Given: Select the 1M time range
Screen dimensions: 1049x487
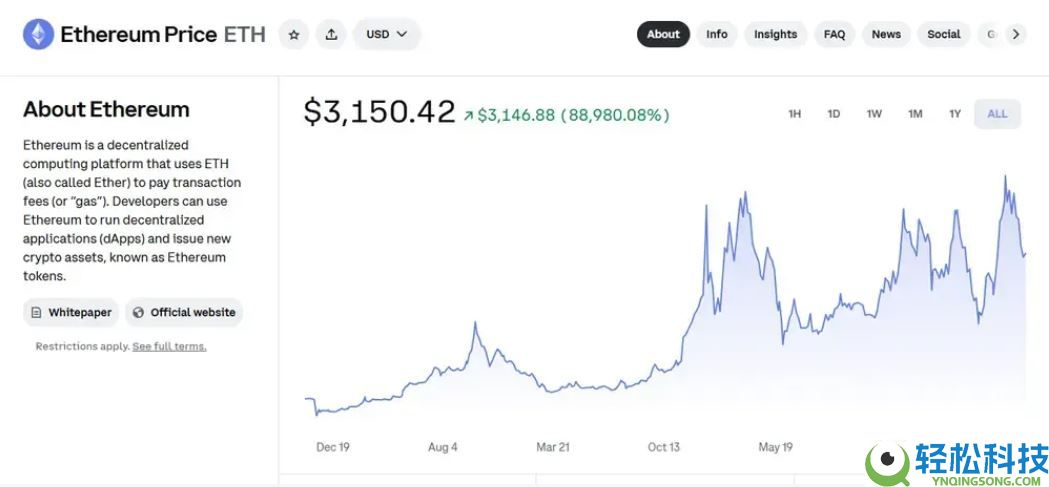Looking at the screenshot, I should [915, 114].
